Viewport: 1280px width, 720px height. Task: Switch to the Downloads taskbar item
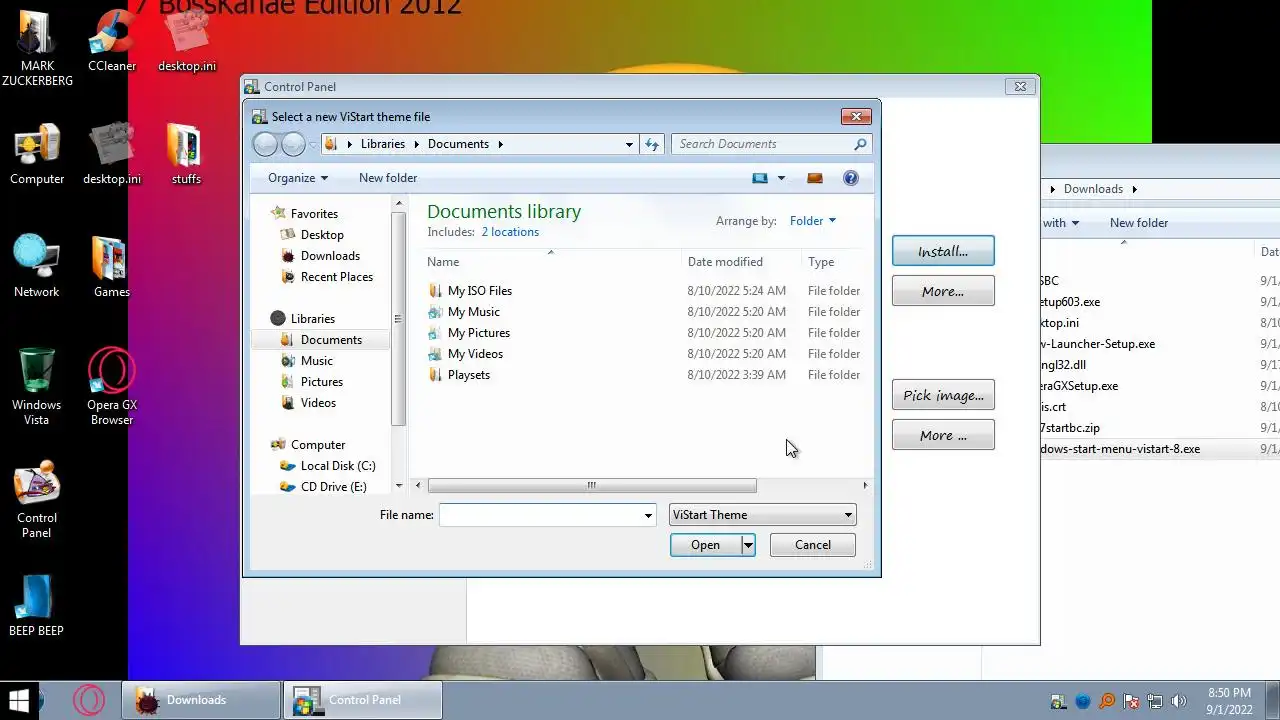point(201,700)
